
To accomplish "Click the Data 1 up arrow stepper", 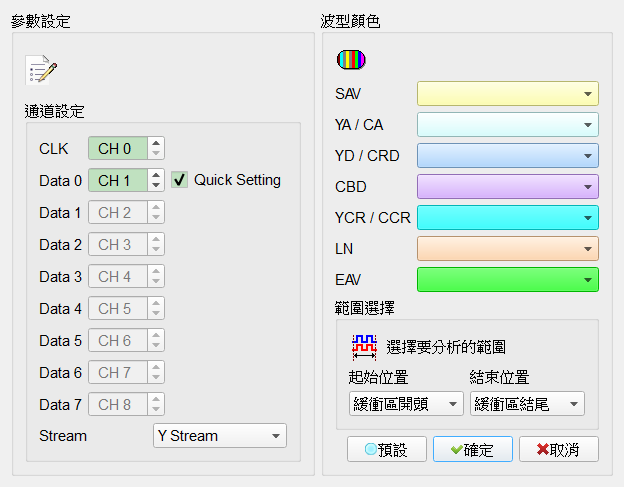I will click(156, 207).
